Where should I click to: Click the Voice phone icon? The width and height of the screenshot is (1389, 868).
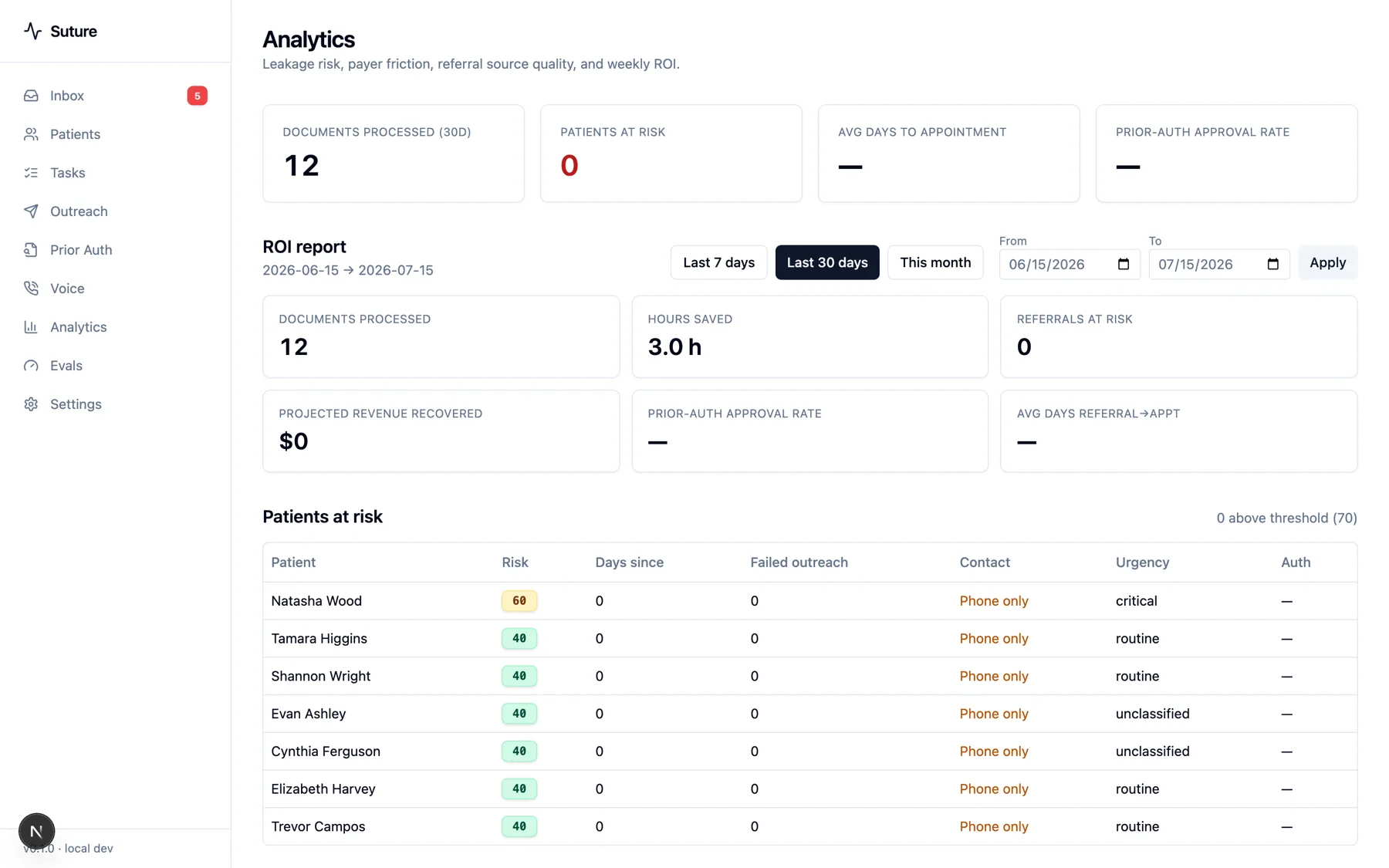pyautogui.click(x=31, y=289)
